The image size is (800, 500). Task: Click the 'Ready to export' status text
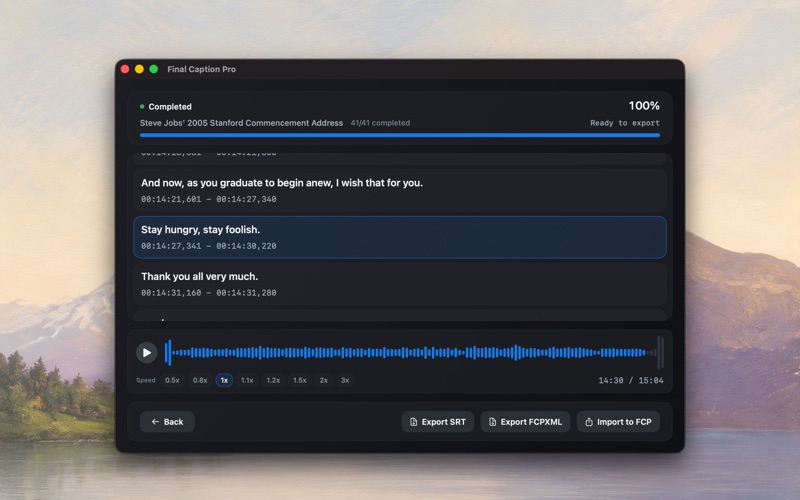point(625,123)
